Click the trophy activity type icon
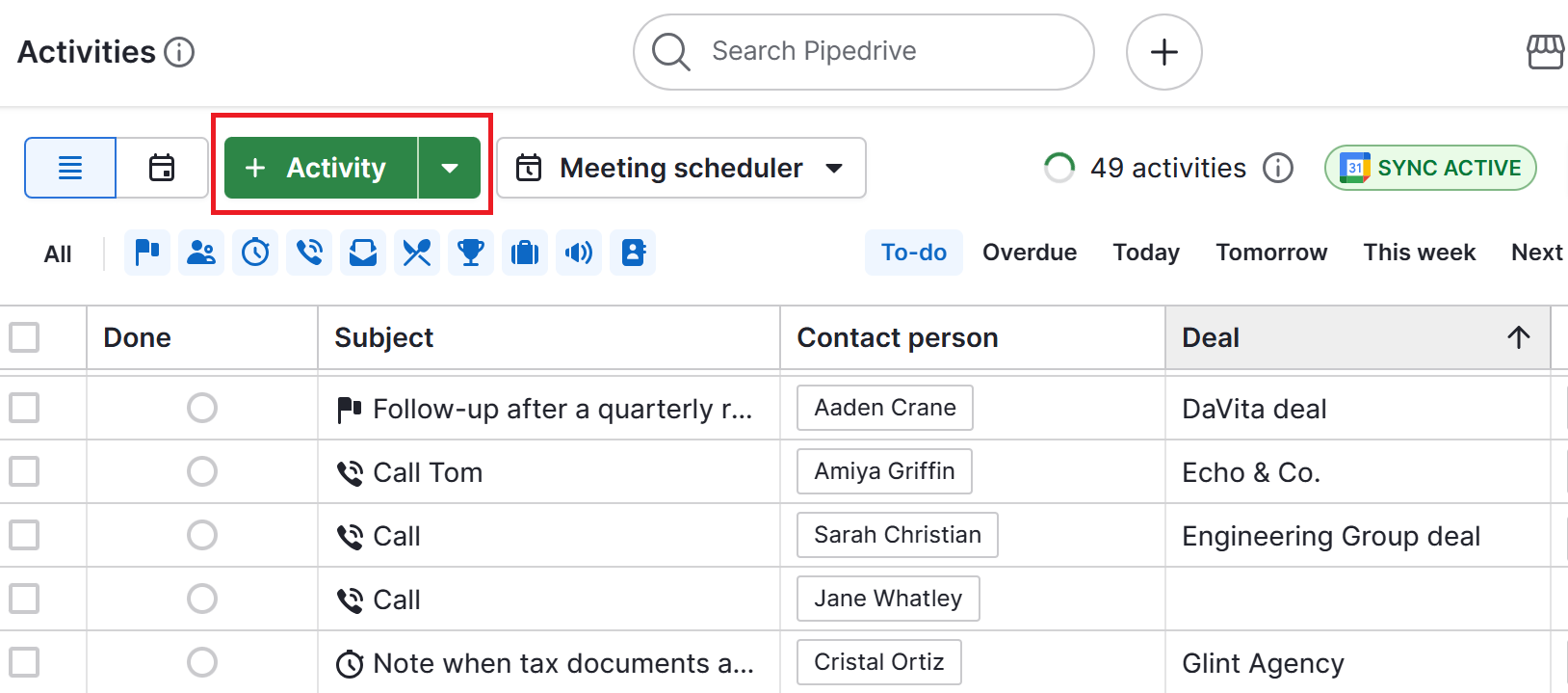The height and width of the screenshot is (693, 1568). (471, 253)
